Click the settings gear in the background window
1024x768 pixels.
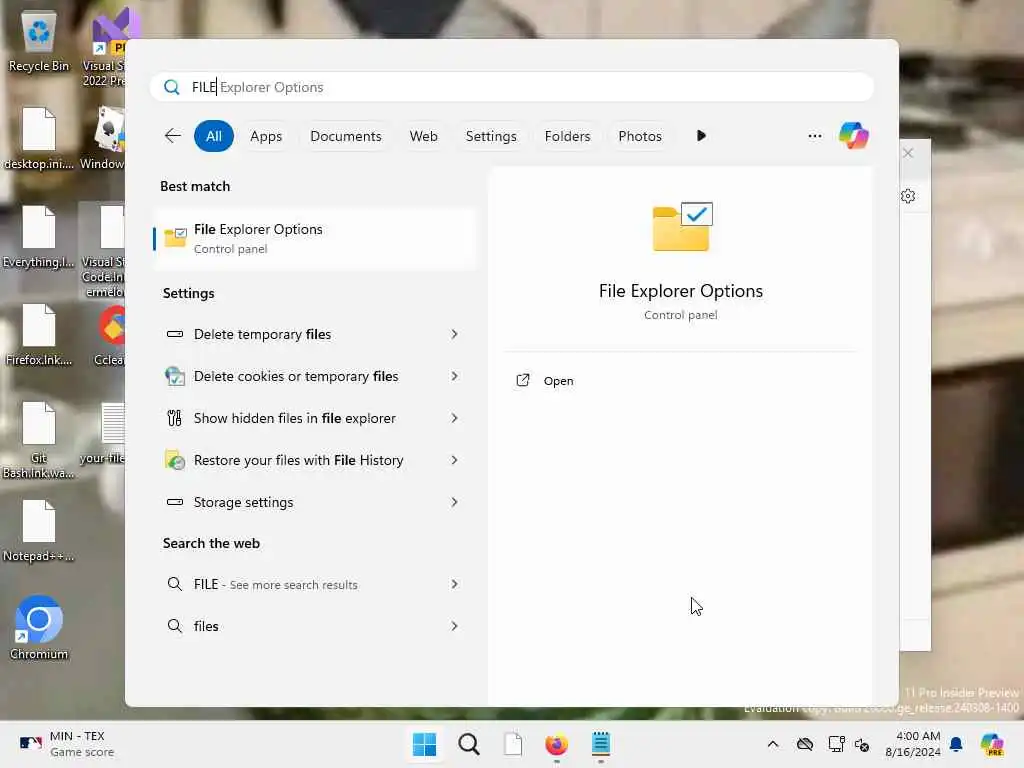(x=908, y=196)
